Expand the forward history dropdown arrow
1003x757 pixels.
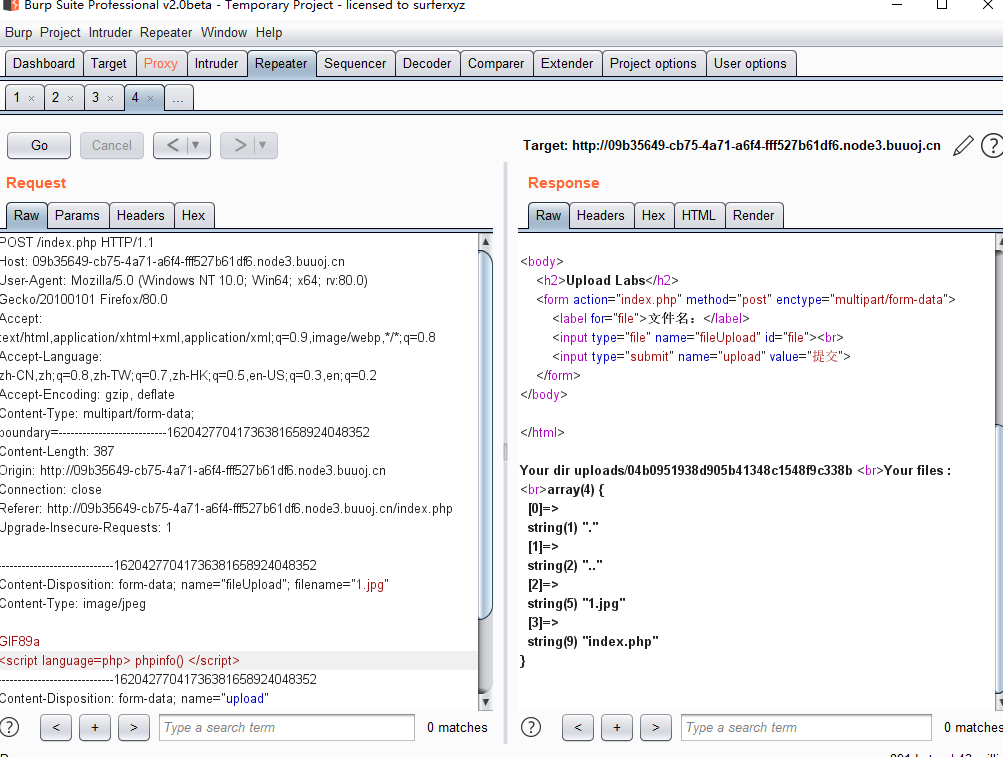coord(262,145)
